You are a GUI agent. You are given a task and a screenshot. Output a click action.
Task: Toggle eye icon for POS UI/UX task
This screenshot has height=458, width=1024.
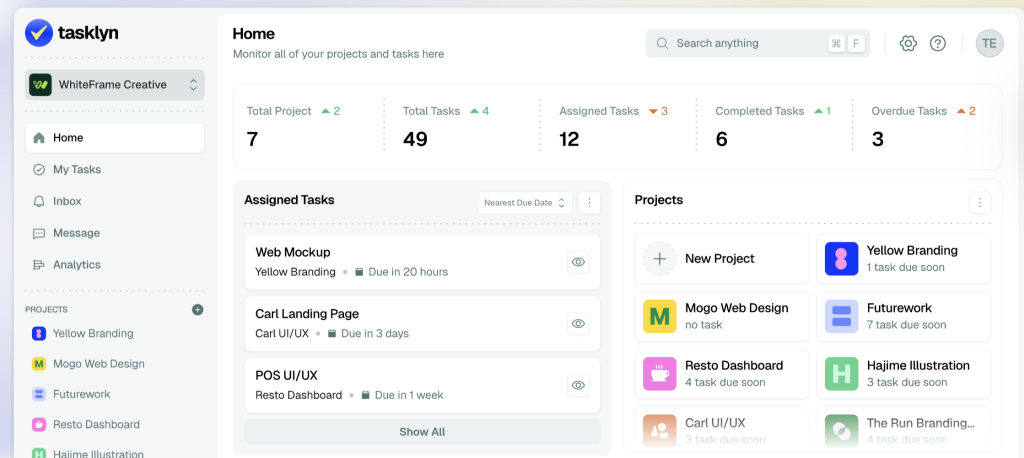(578, 385)
